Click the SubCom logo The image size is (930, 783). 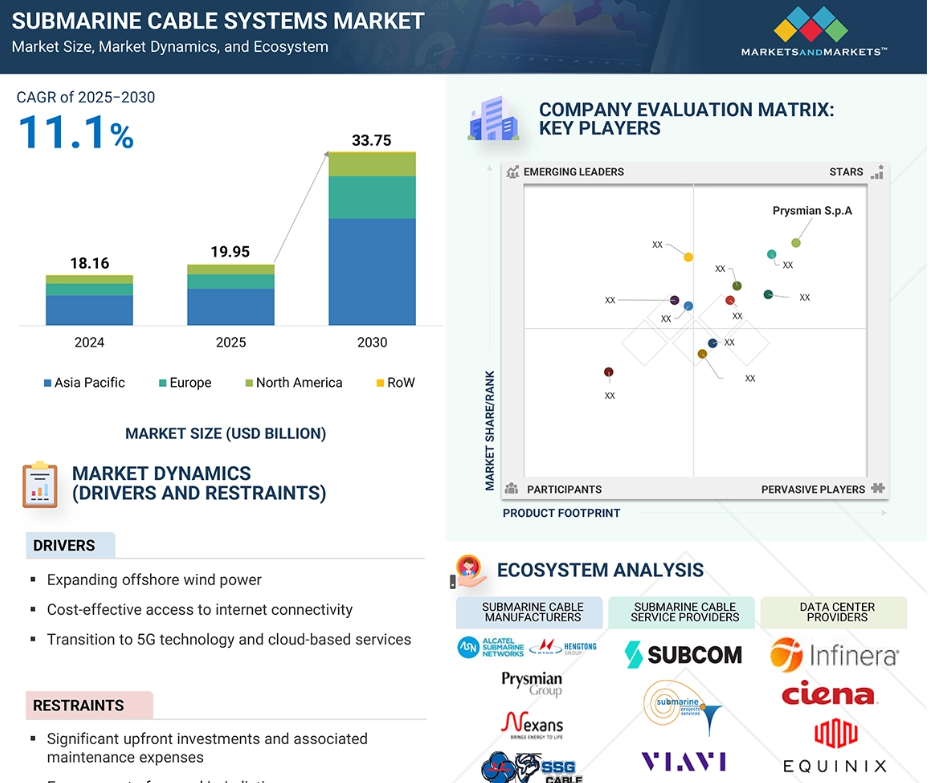coord(683,655)
